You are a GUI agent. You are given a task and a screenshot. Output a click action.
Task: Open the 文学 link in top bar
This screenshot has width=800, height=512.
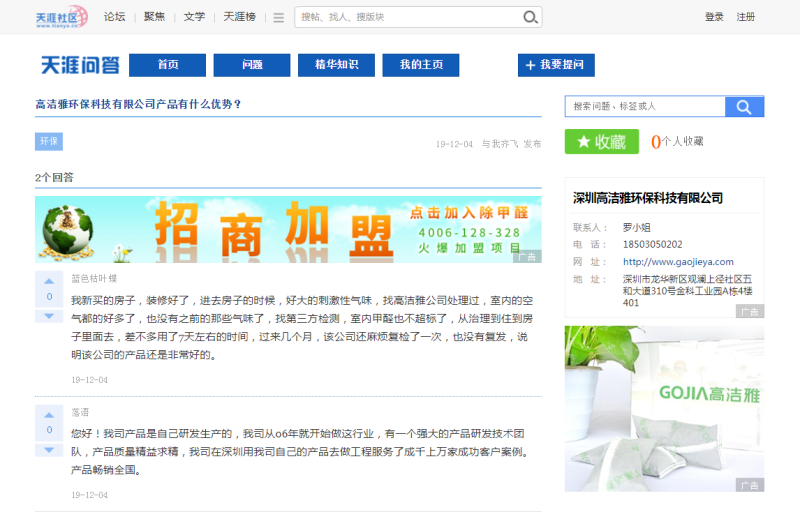pos(194,17)
